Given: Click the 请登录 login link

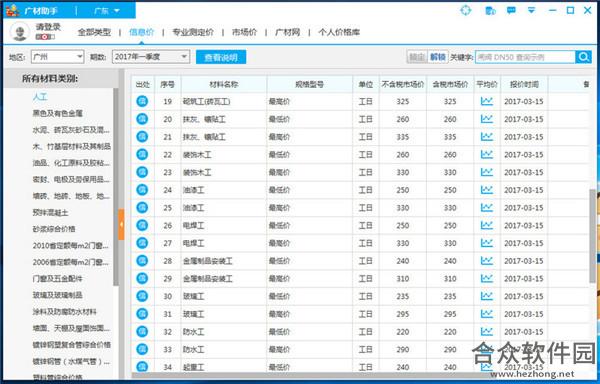Looking at the screenshot, I should (x=48, y=27).
